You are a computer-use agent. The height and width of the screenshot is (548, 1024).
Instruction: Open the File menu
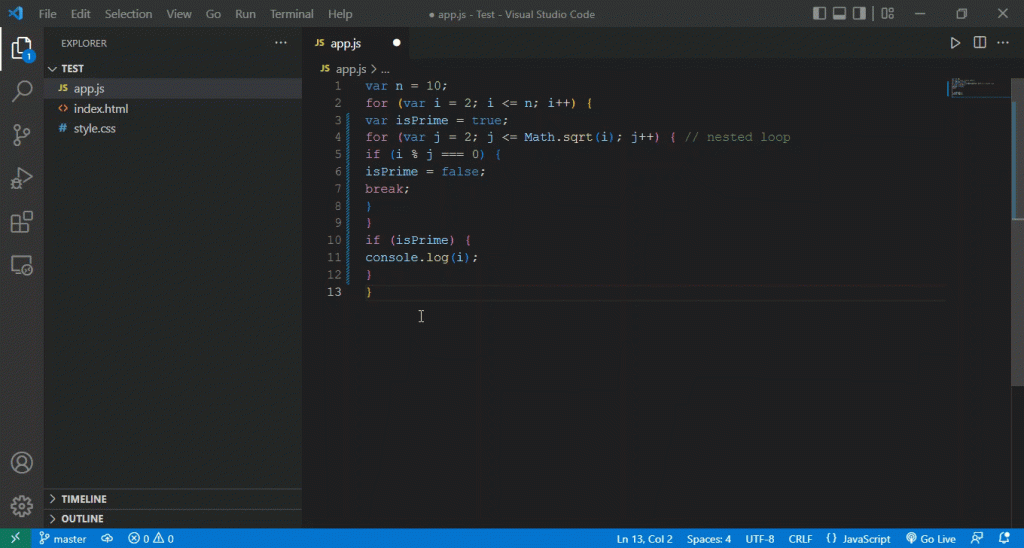click(x=48, y=14)
